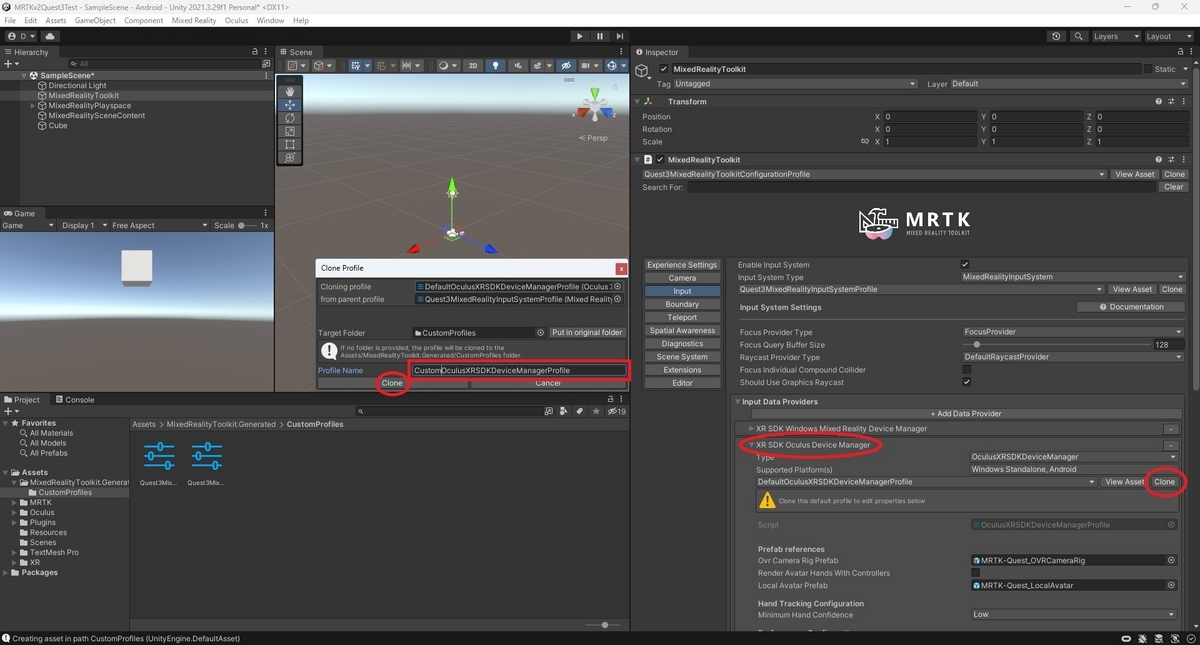Open the Input System Type dropdown
This screenshot has width=1200, height=645.
[x=1072, y=277]
